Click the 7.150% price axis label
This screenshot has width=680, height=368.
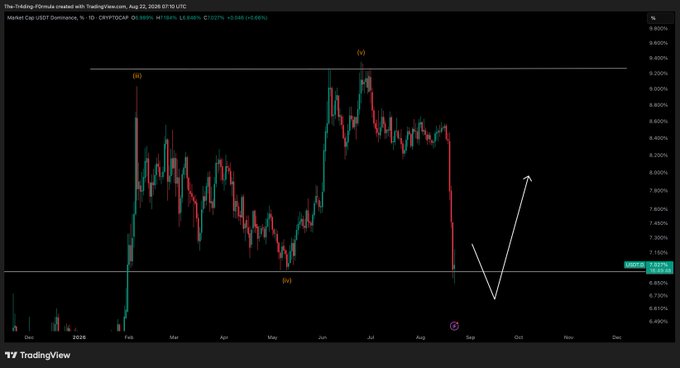[658, 253]
